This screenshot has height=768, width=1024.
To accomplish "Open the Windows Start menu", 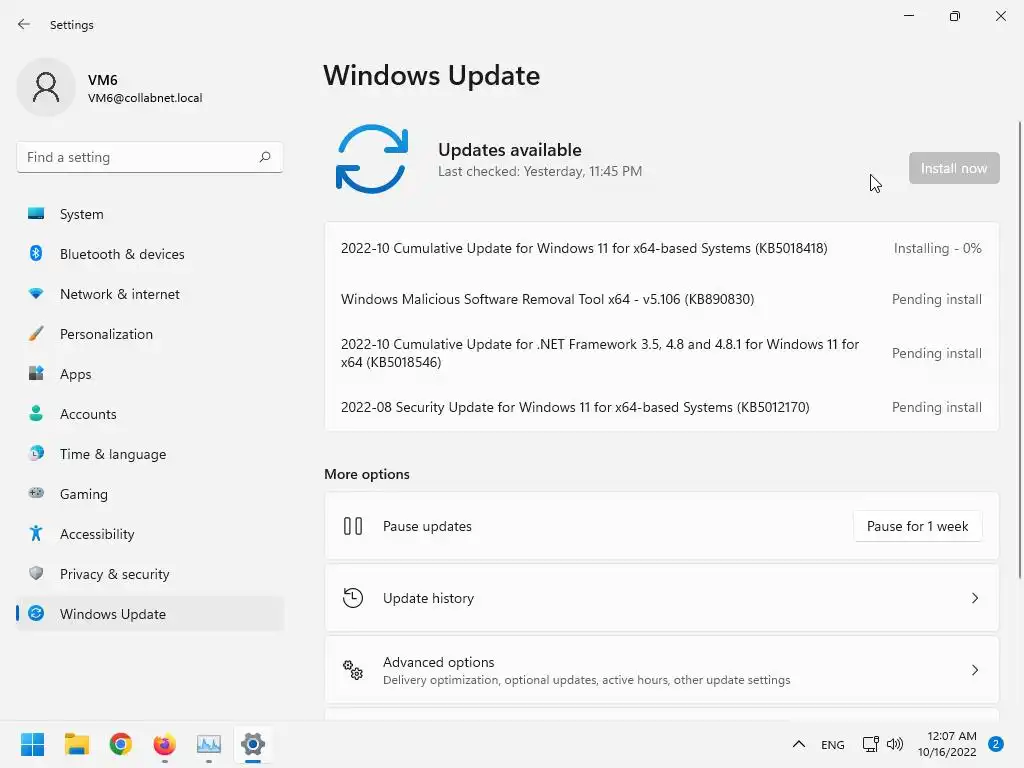I will click(x=33, y=744).
